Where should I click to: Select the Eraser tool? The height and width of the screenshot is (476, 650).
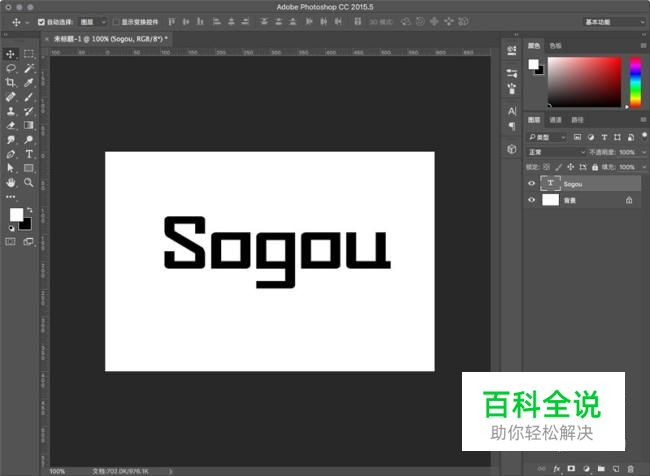(x=11, y=125)
